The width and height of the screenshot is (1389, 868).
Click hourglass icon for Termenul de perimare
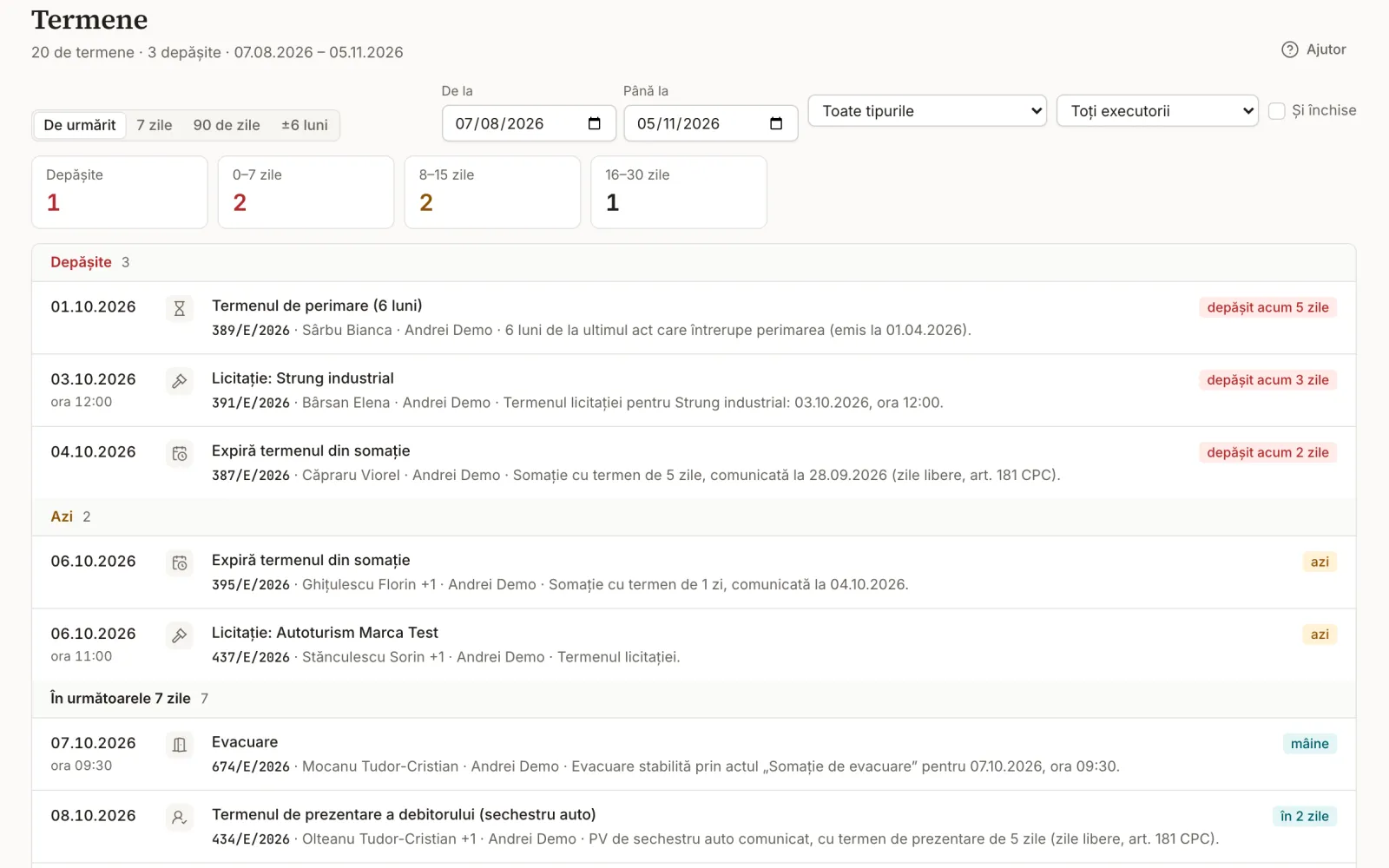[x=180, y=308]
